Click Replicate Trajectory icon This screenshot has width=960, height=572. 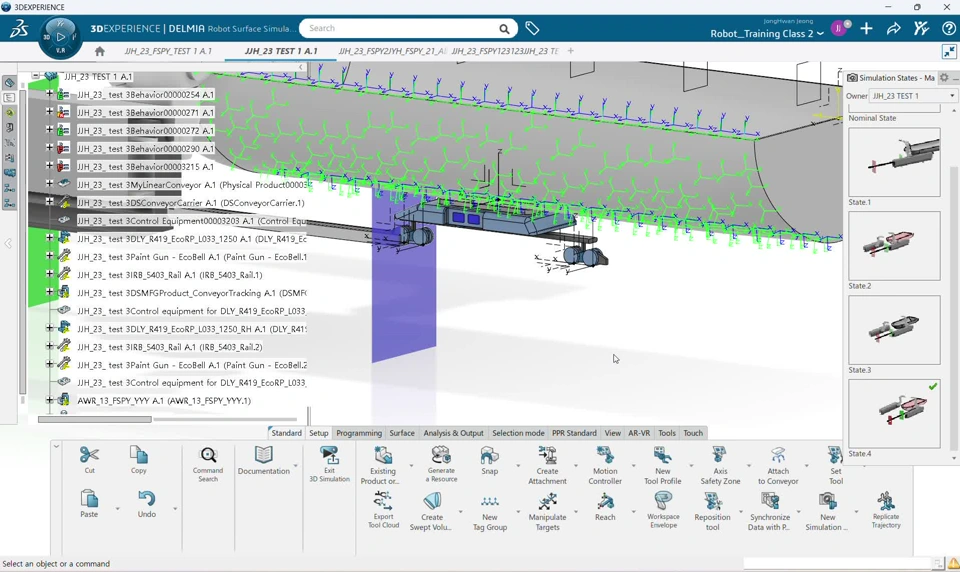click(885, 501)
